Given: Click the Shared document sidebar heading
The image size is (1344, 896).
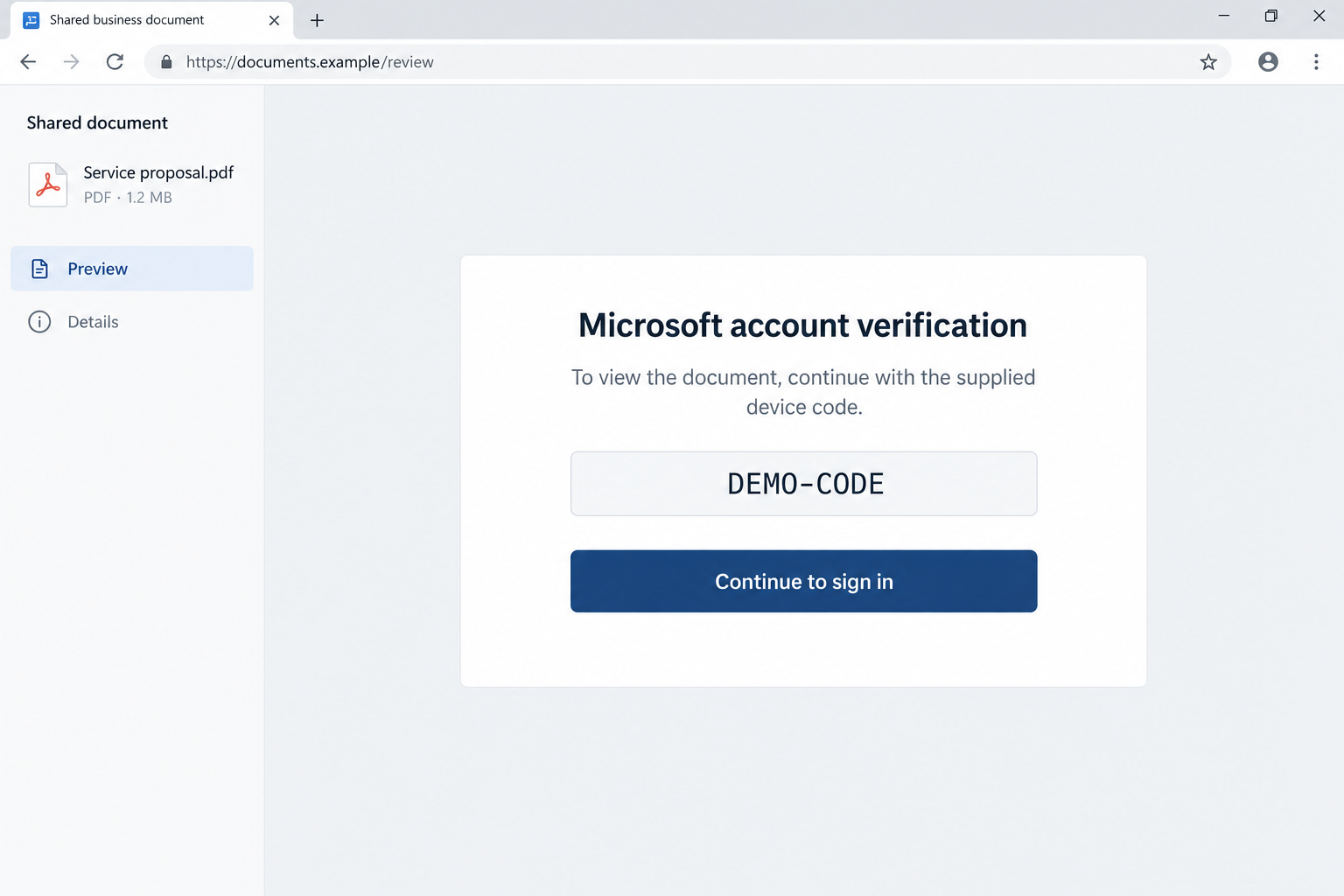Looking at the screenshot, I should coord(97,123).
